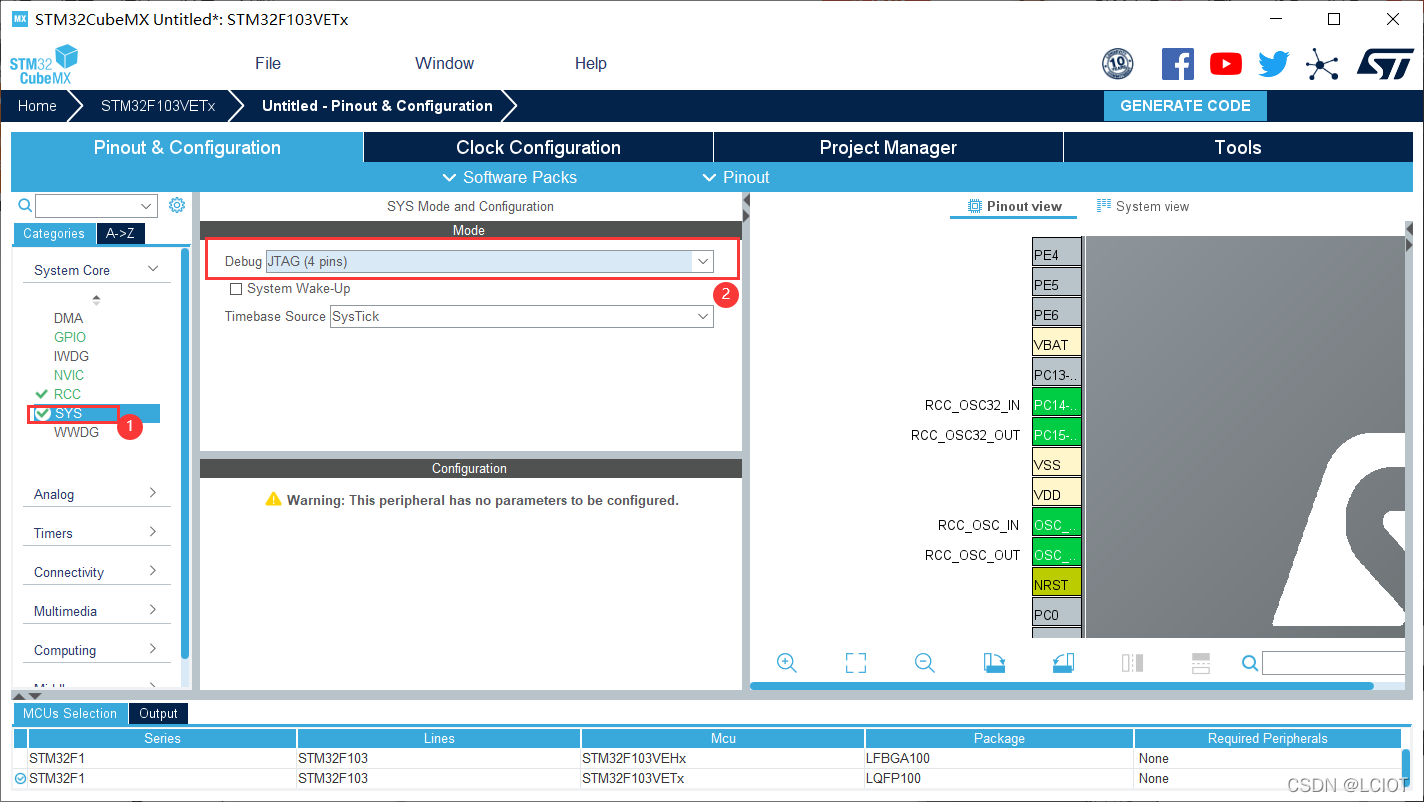Select DMA in System Core list
The image size is (1424, 802).
(69, 318)
